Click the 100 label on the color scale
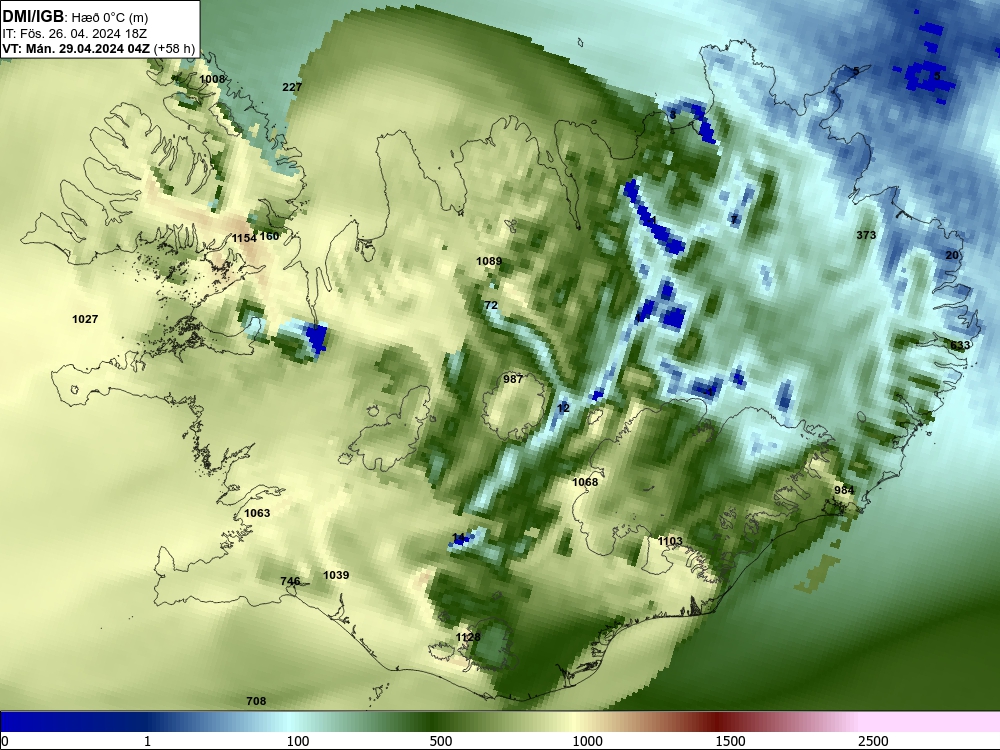This screenshot has height=750, width=1000. point(298,741)
